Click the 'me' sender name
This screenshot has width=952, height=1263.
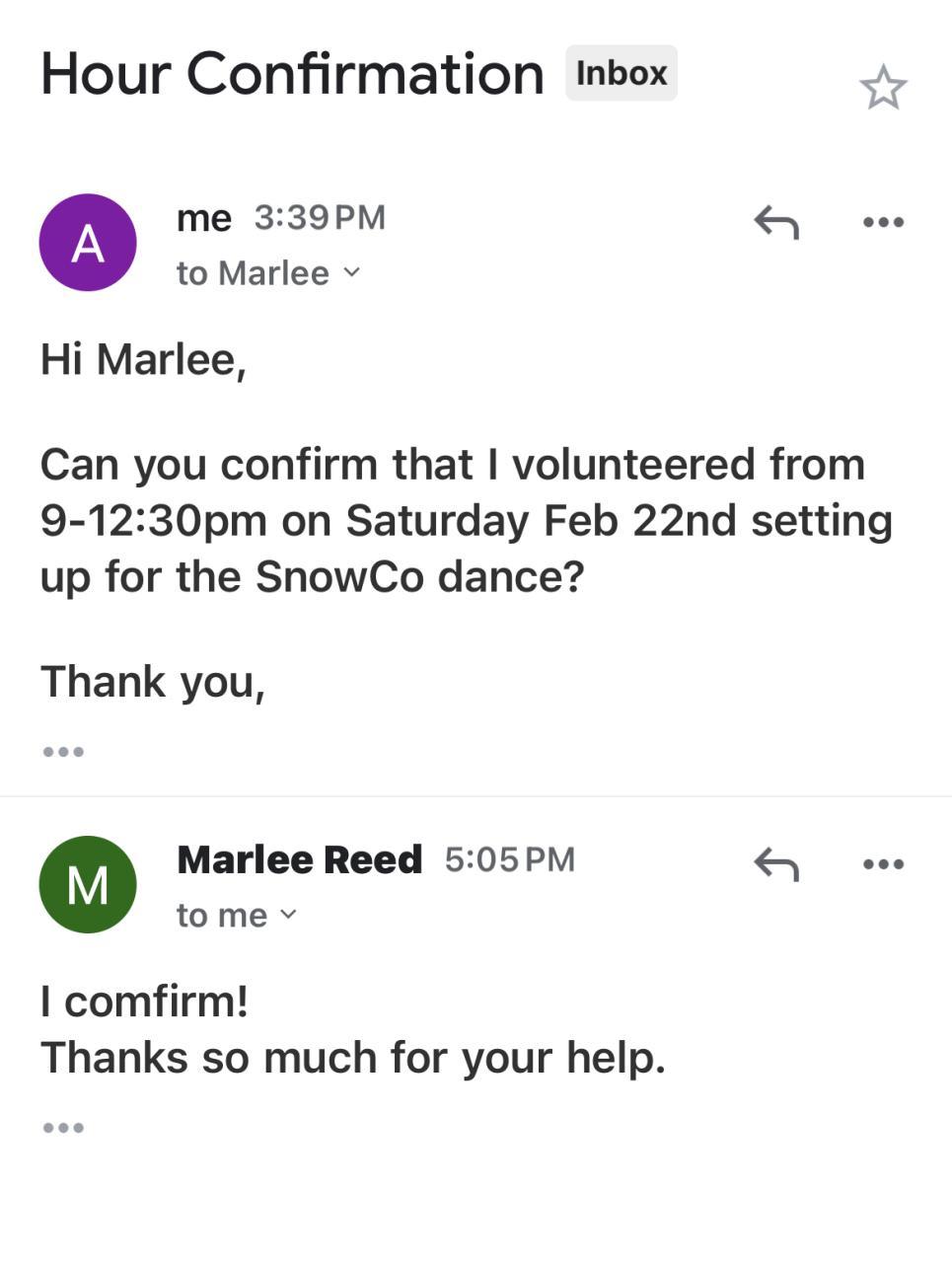tap(204, 218)
